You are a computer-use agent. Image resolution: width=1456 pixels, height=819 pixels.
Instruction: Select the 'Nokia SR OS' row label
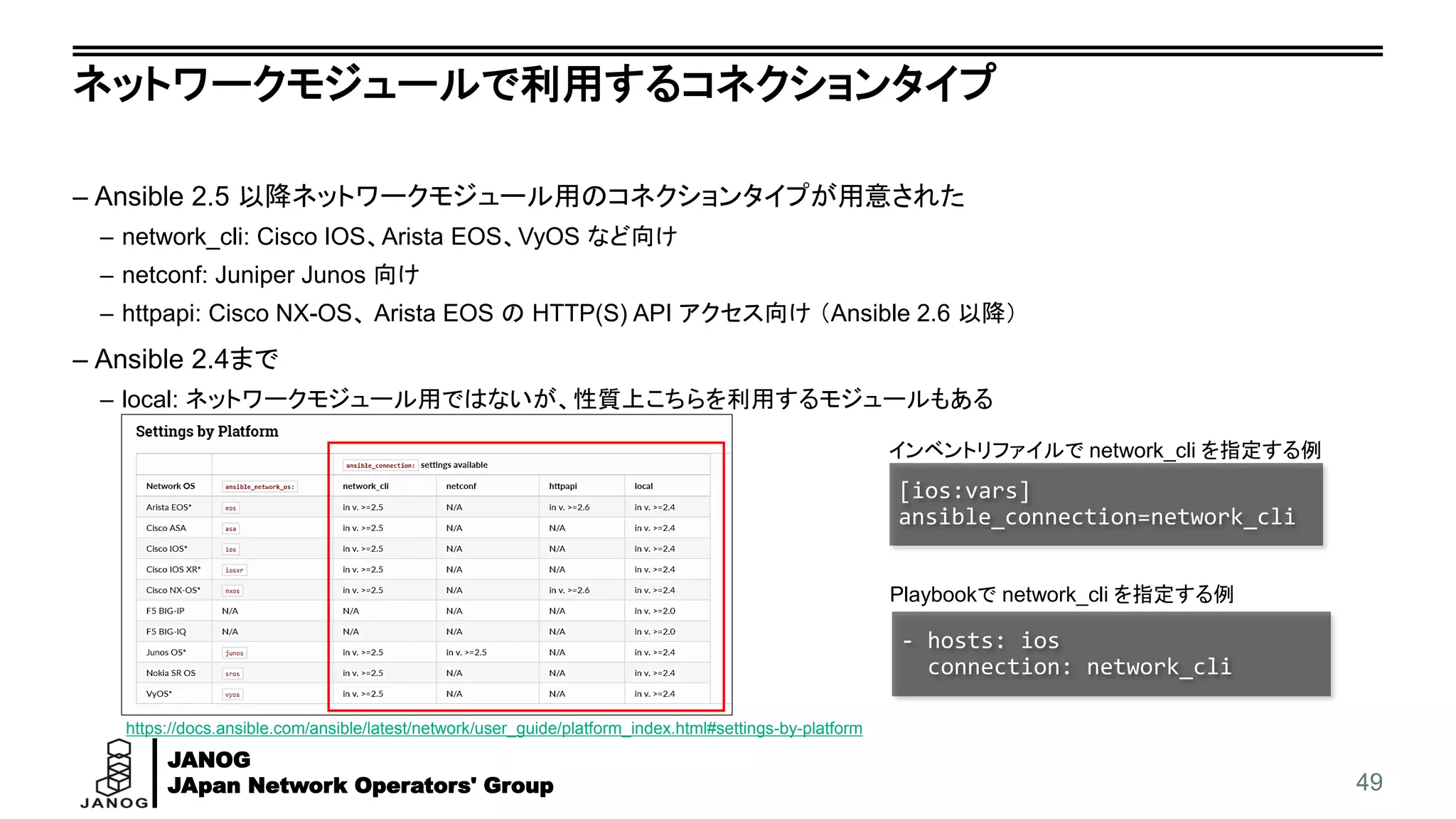tap(171, 673)
